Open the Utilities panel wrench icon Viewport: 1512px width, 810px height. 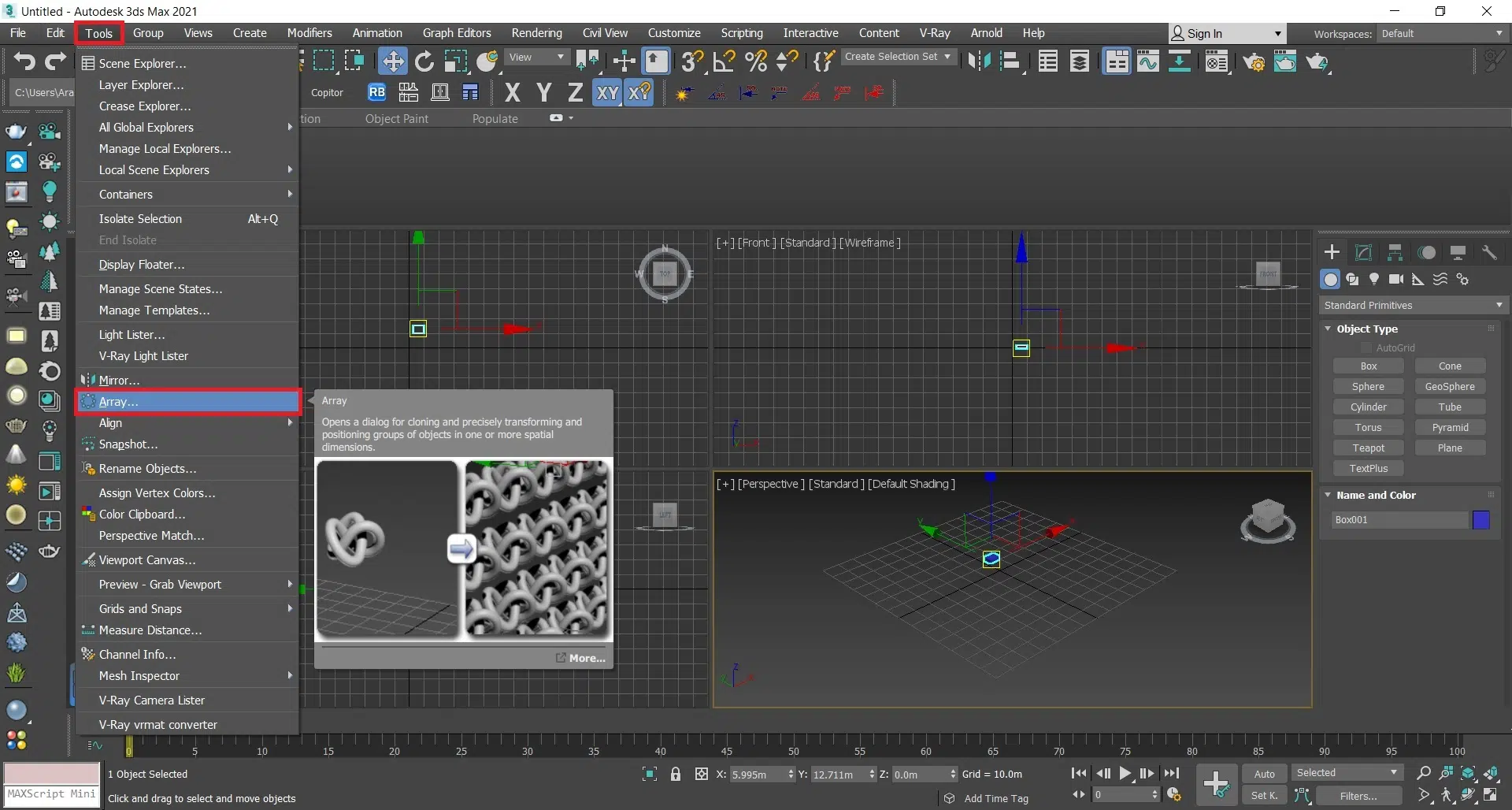click(x=1489, y=253)
